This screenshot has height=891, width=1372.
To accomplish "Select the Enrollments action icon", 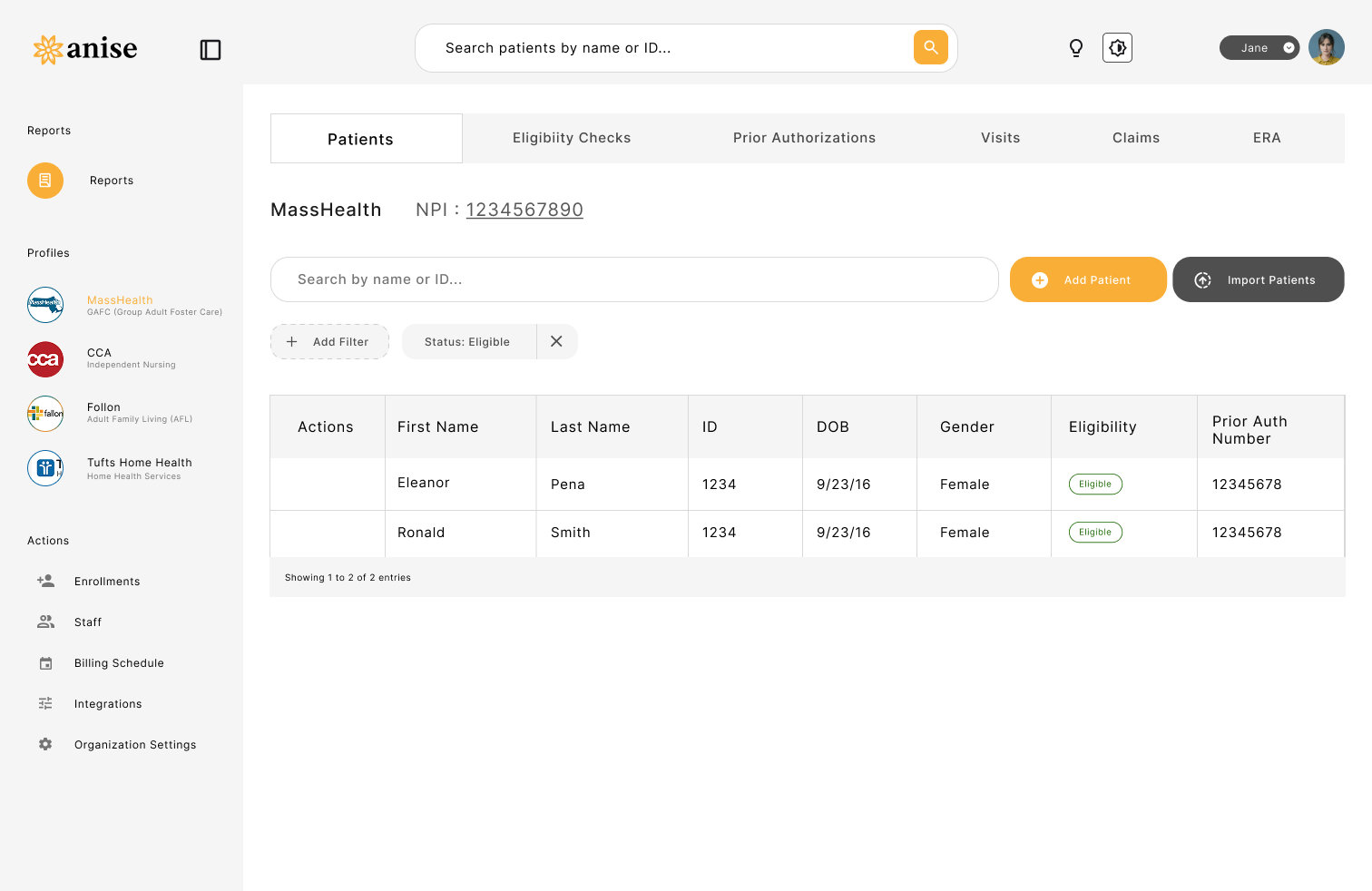I will tap(45, 581).
